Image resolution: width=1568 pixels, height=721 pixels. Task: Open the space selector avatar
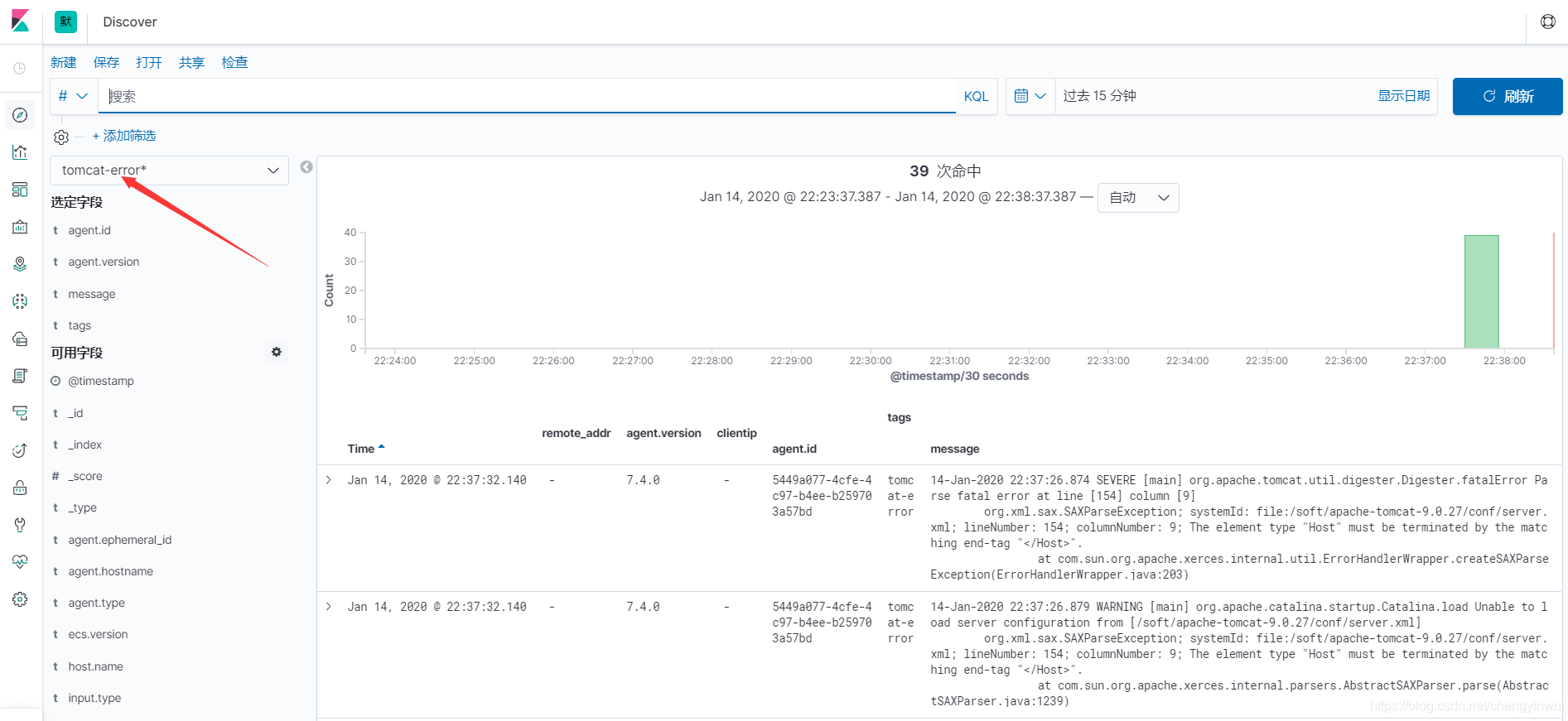coord(65,22)
